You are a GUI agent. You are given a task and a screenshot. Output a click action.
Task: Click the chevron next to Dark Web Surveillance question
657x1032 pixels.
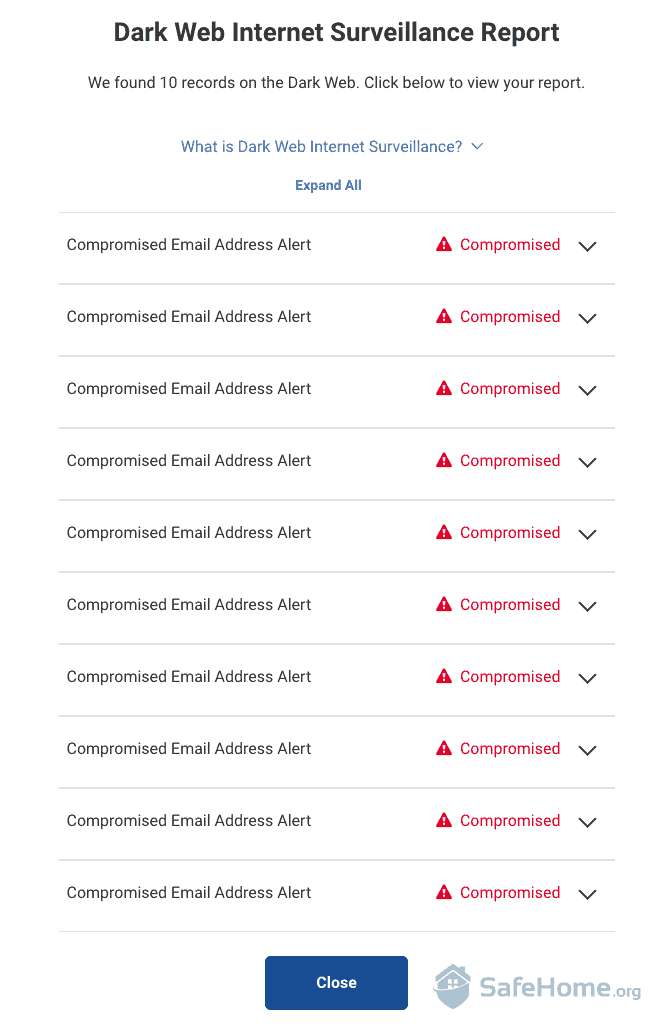pyautogui.click(x=478, y=146)
